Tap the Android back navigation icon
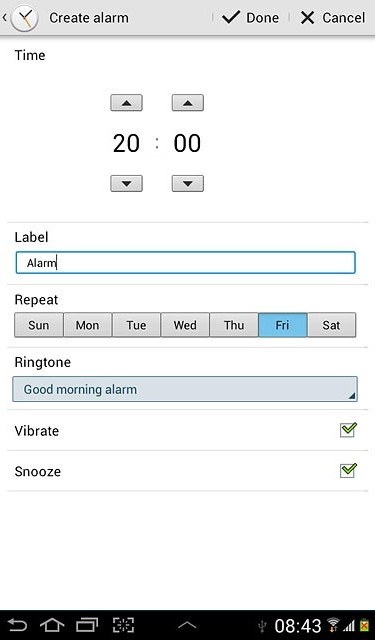The image size is (375, 640). point(17,625)
